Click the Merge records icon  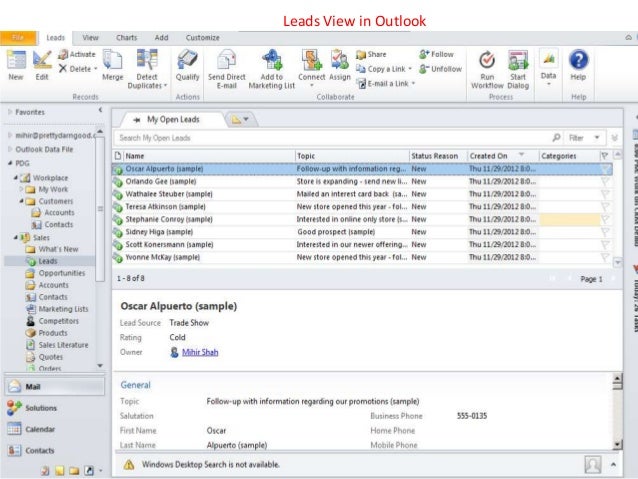click(x=112, y=60)
